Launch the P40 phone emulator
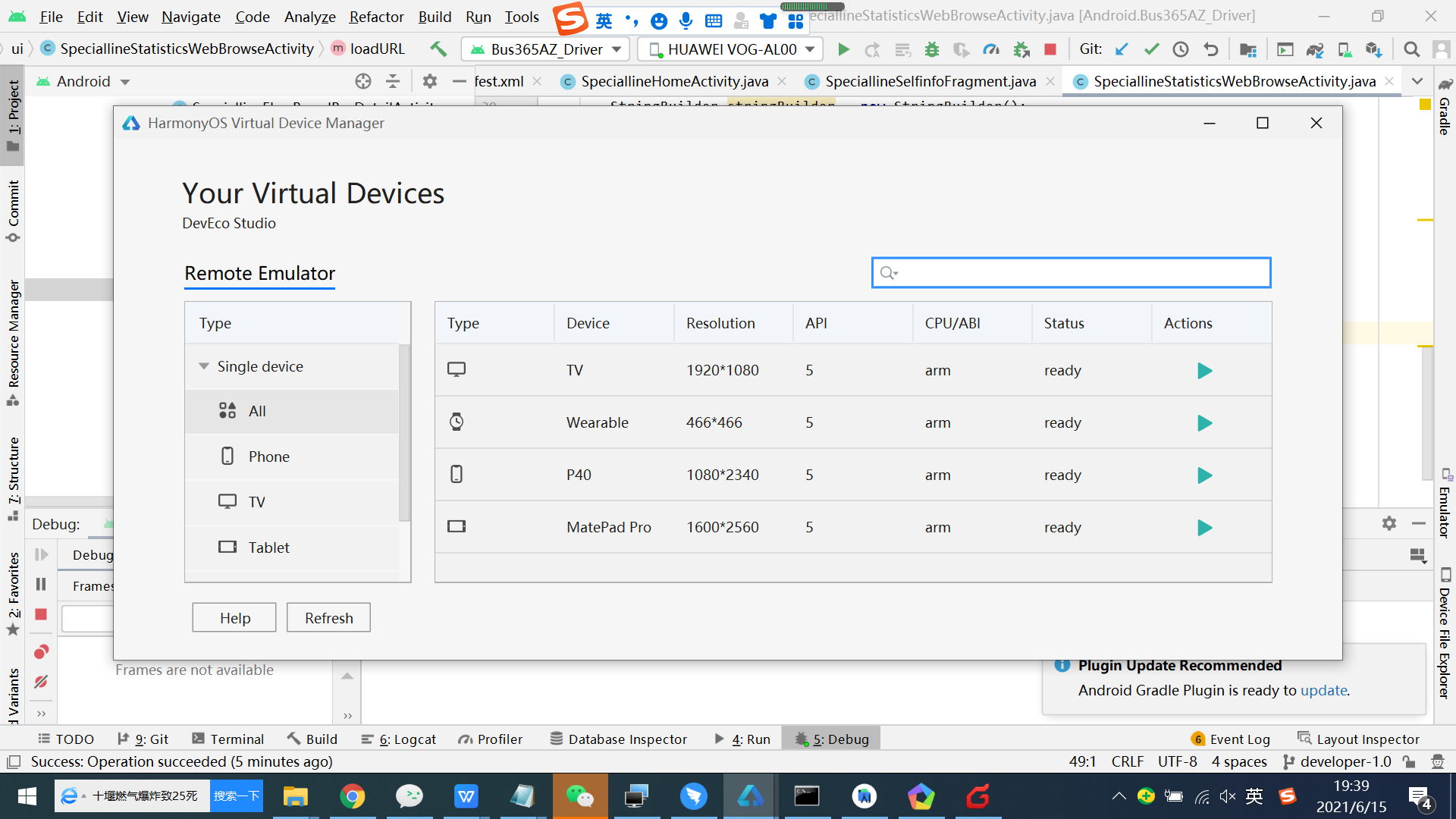Image resolution: width=1456 pixels, height=819 pixels. pyautogui.click(x=1204, y=475)
